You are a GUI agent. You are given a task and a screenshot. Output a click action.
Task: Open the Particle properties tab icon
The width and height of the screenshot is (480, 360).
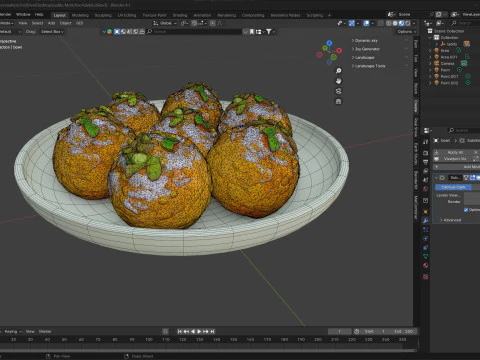click(x=426, y=230)
